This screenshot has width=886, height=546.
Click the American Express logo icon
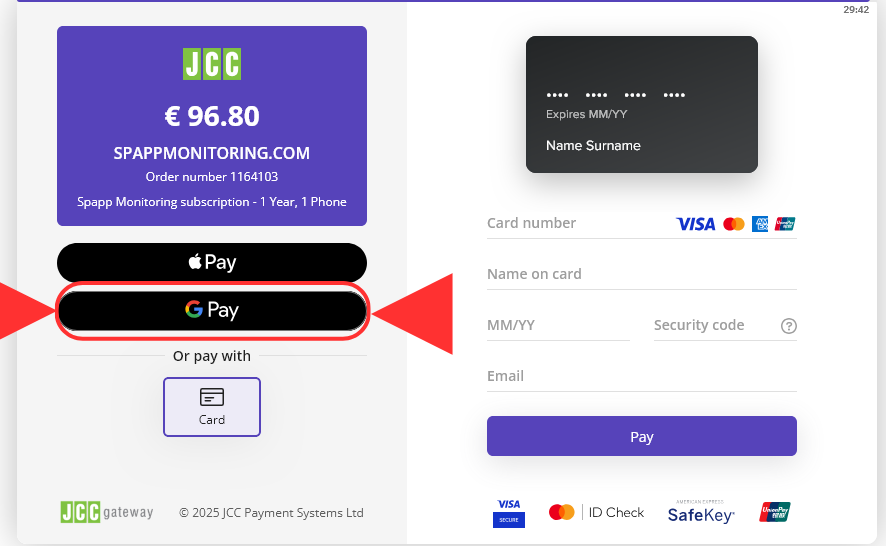tap(760, 224)
